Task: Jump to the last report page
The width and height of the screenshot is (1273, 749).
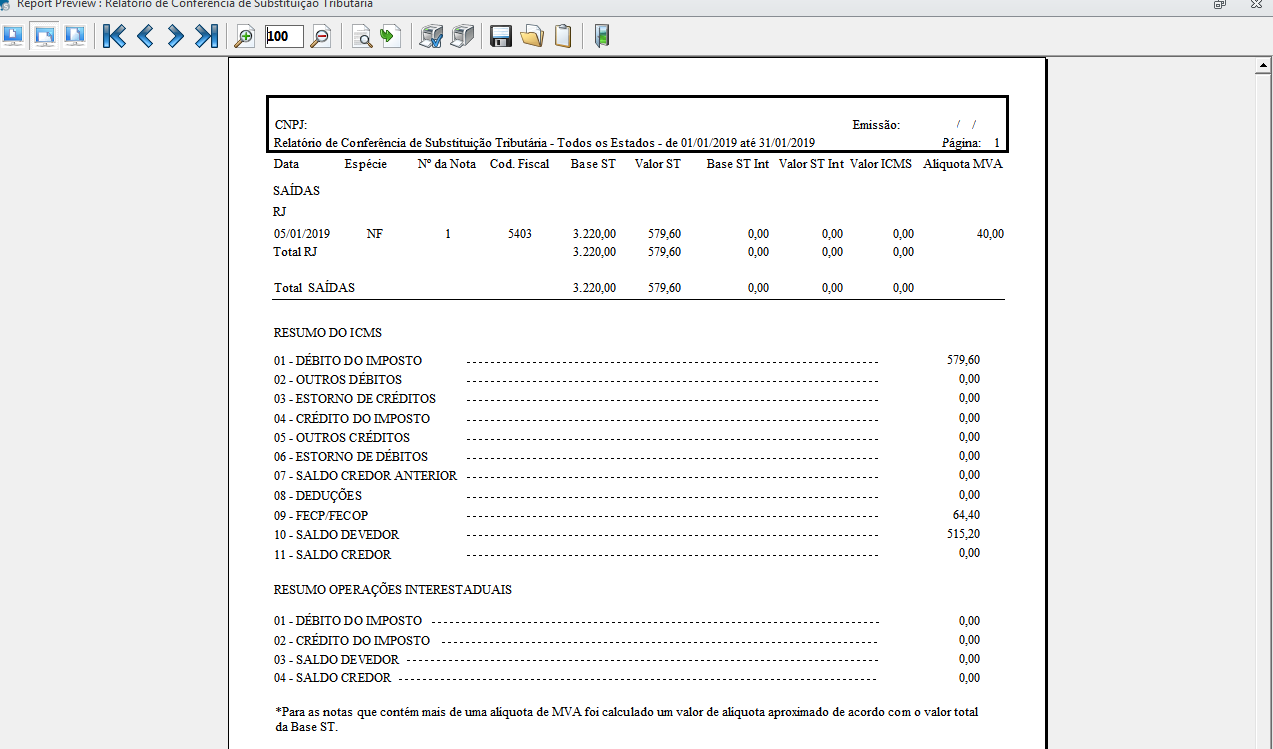Action: (x=206, y=37)
